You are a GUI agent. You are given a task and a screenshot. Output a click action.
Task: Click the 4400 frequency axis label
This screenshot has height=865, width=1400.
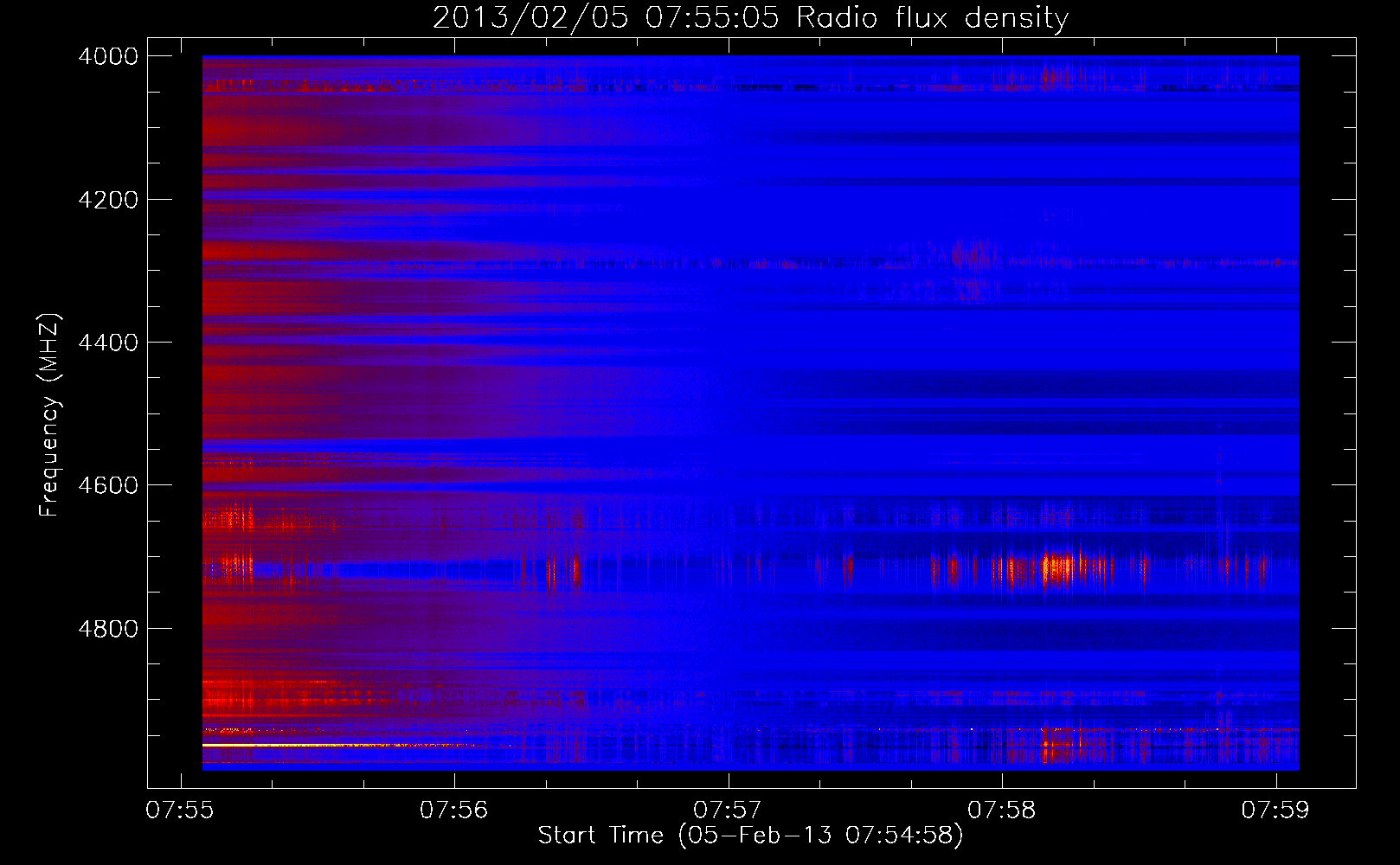point(108,343)
